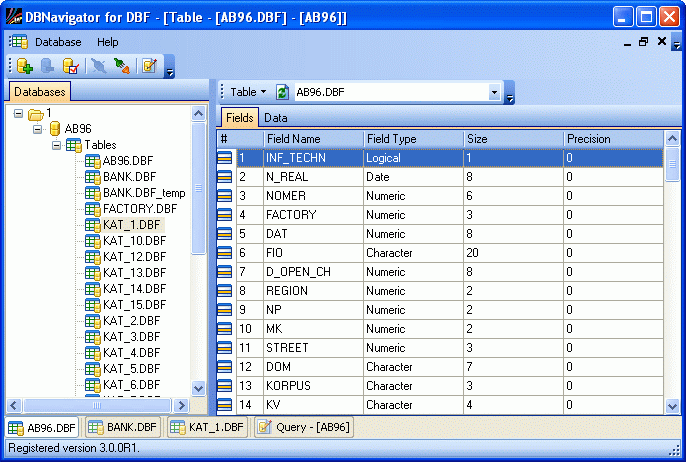Click the fields grid scroll down arrow
The image size is (686, 462).
point(672,406)
